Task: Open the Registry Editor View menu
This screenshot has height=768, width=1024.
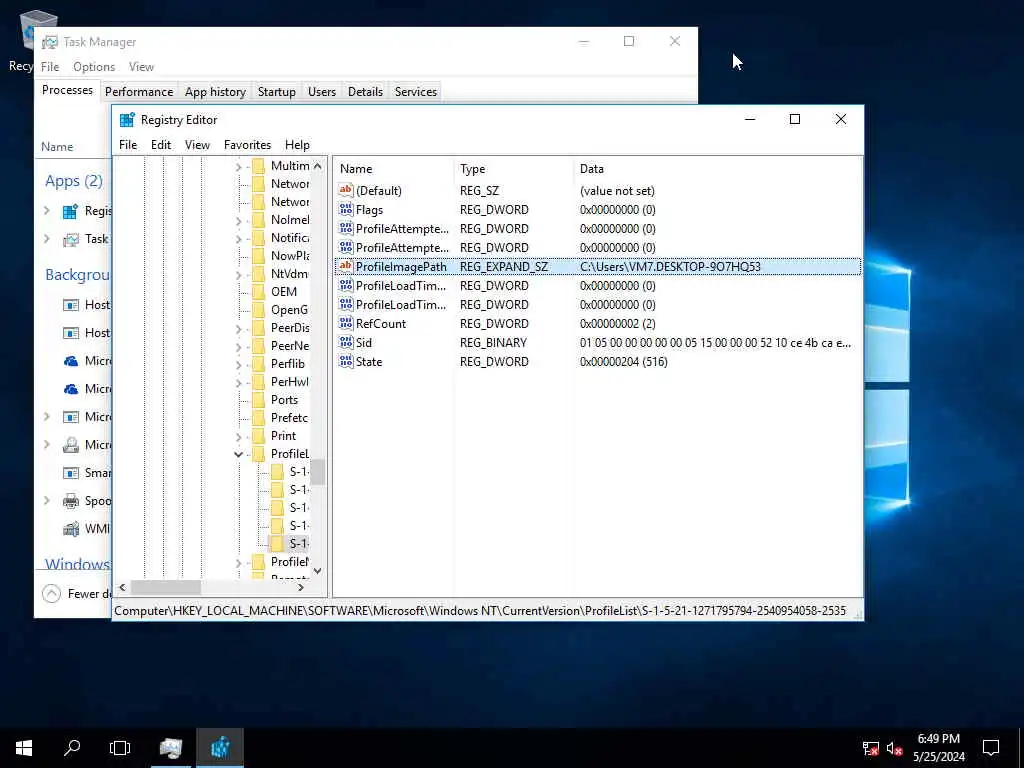Action: click(197, 145)
